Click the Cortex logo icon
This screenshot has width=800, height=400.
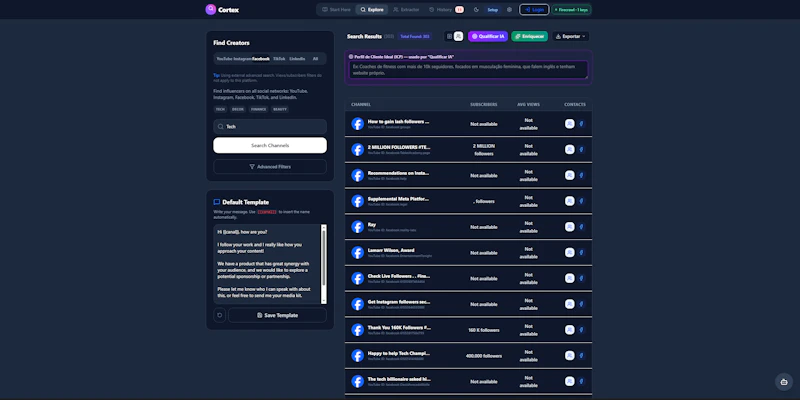tap(211, 10)
